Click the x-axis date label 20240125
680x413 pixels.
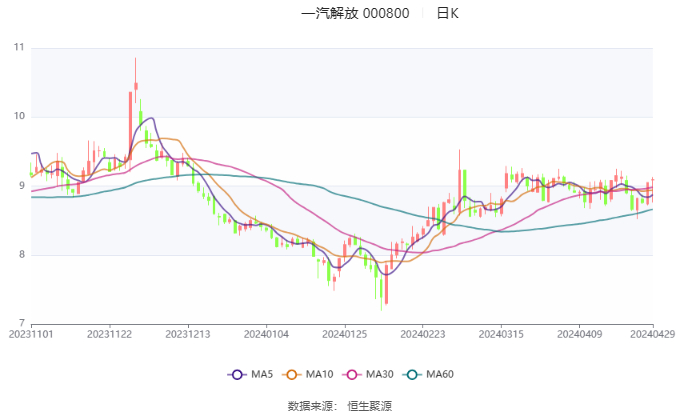click(345, 334)
